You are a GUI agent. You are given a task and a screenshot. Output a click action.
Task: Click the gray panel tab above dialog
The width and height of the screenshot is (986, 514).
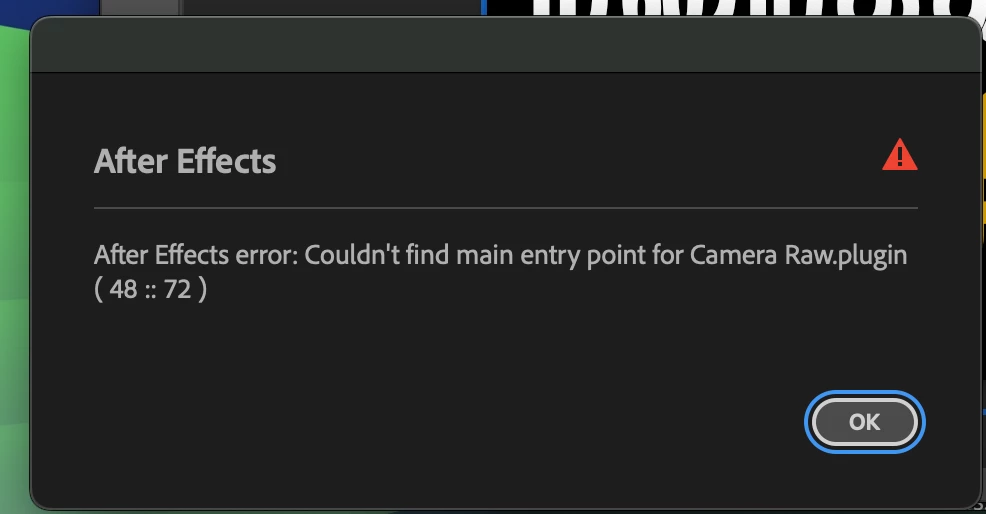point(140,7)
